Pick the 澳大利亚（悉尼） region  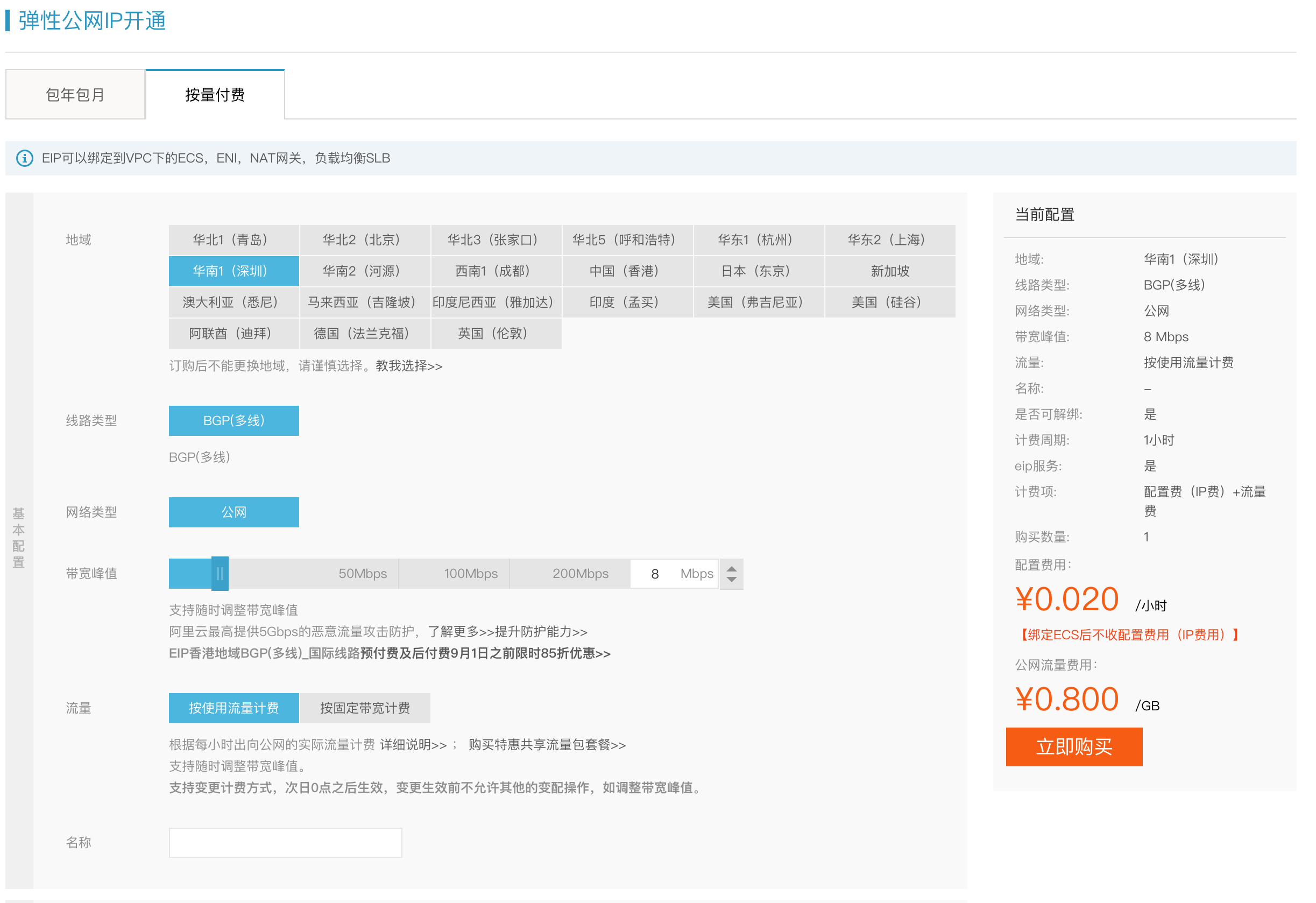pos(234,302)
